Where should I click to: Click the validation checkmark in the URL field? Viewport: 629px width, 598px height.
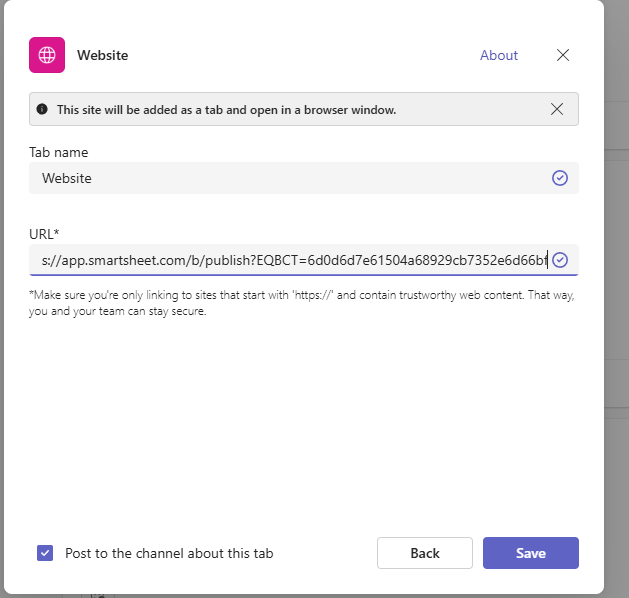560,260
